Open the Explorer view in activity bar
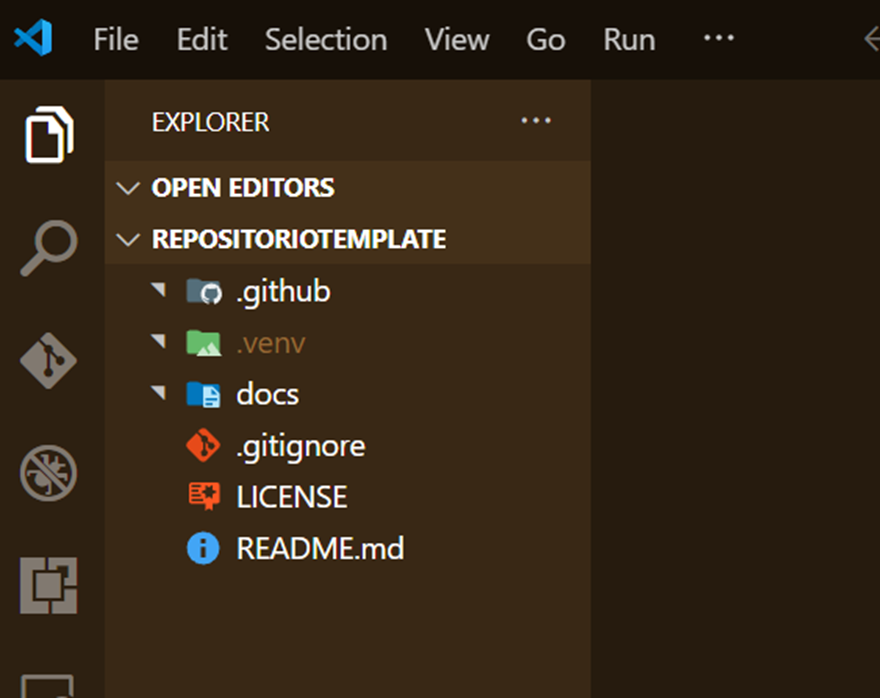This screenshot has height=698, width=880. click(x=49, y=133)
